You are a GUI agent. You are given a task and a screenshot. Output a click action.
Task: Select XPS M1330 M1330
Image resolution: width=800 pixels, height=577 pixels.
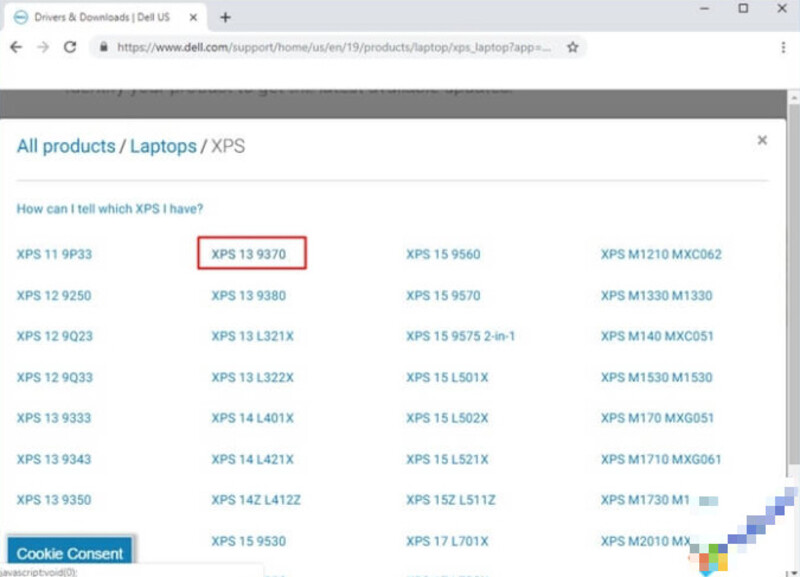pos(657,295)
